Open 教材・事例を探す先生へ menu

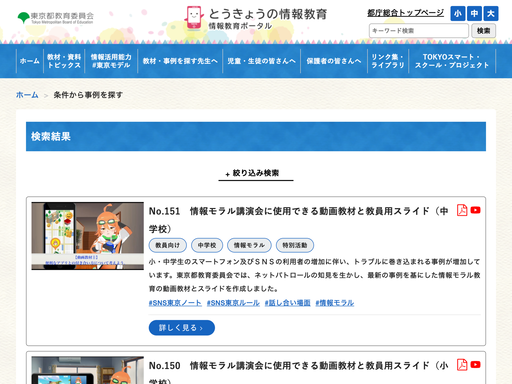coord(180,61)
